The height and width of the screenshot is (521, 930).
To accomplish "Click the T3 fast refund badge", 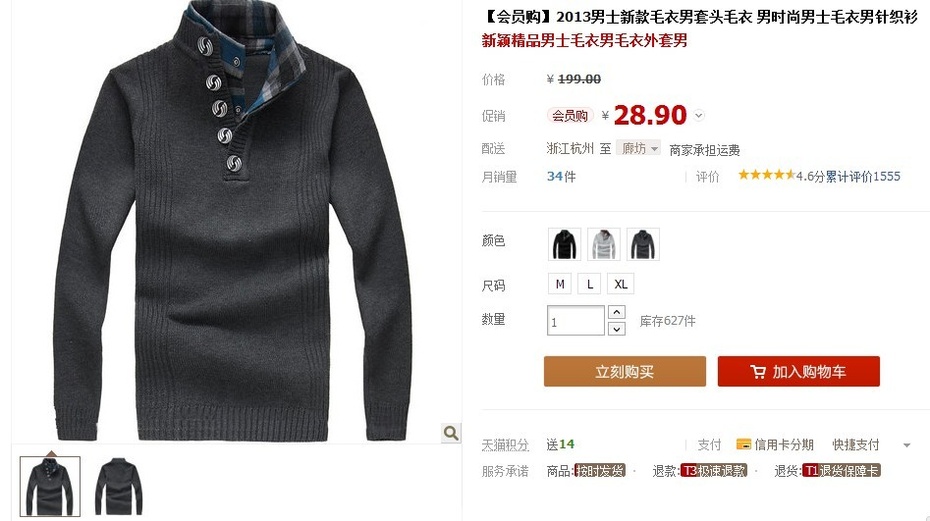I will click(x=714, y=471).
